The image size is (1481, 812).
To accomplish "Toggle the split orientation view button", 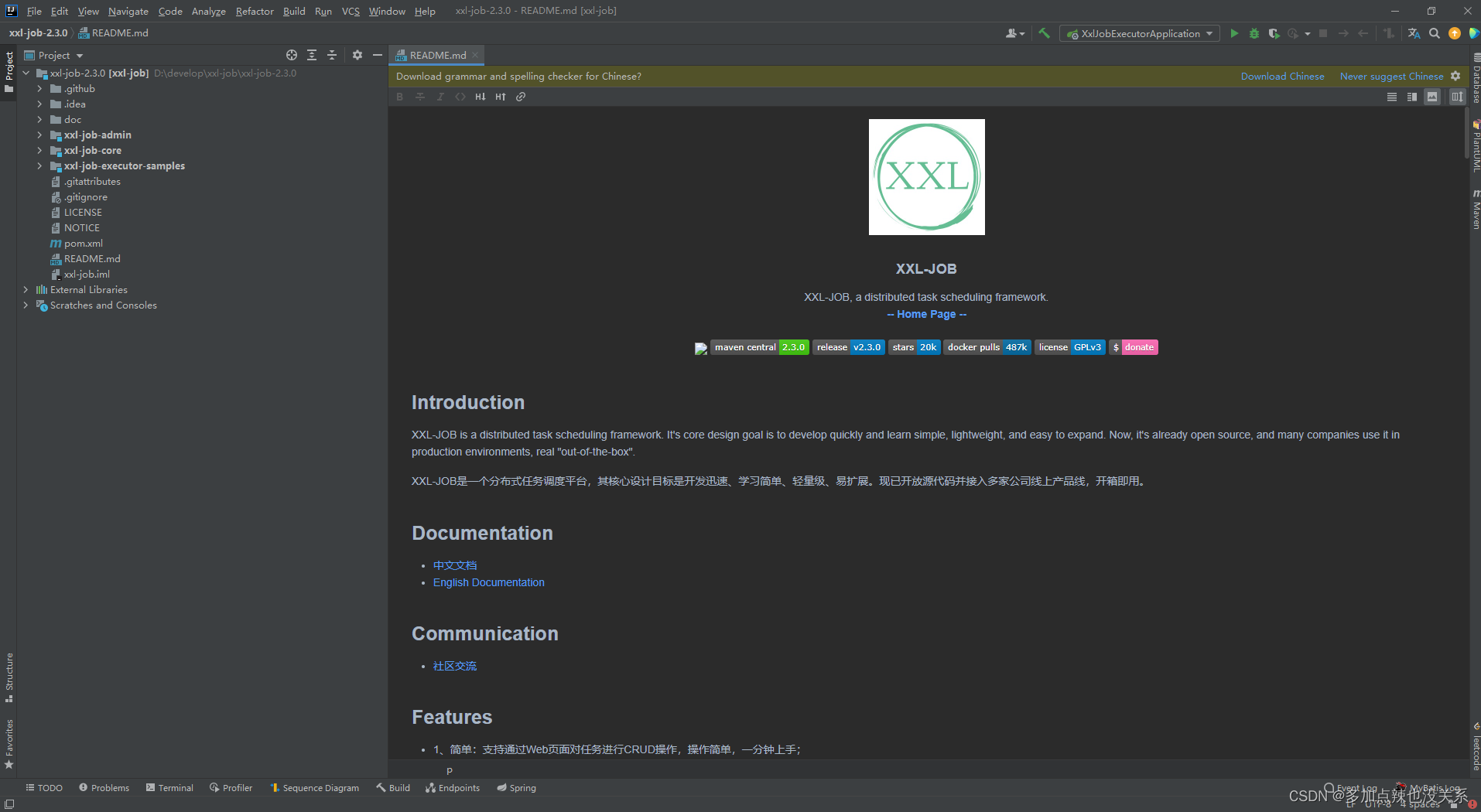I will (x=1457, y=97).
